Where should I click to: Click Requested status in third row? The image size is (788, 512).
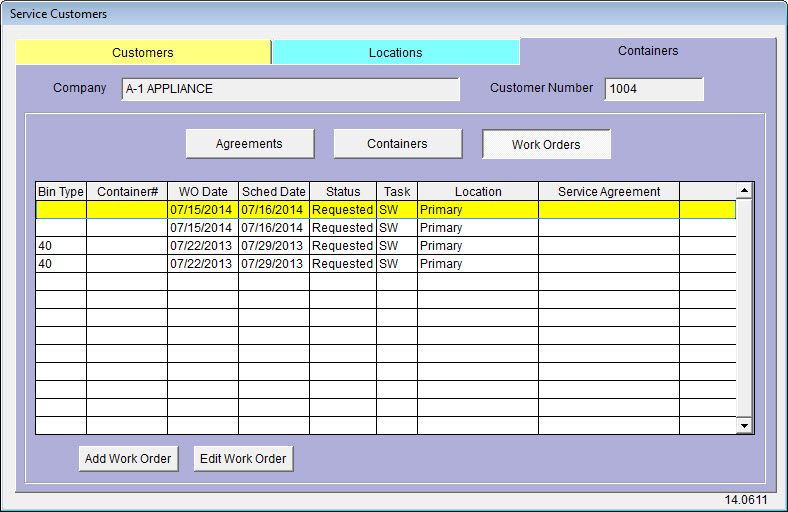(342, 246)
